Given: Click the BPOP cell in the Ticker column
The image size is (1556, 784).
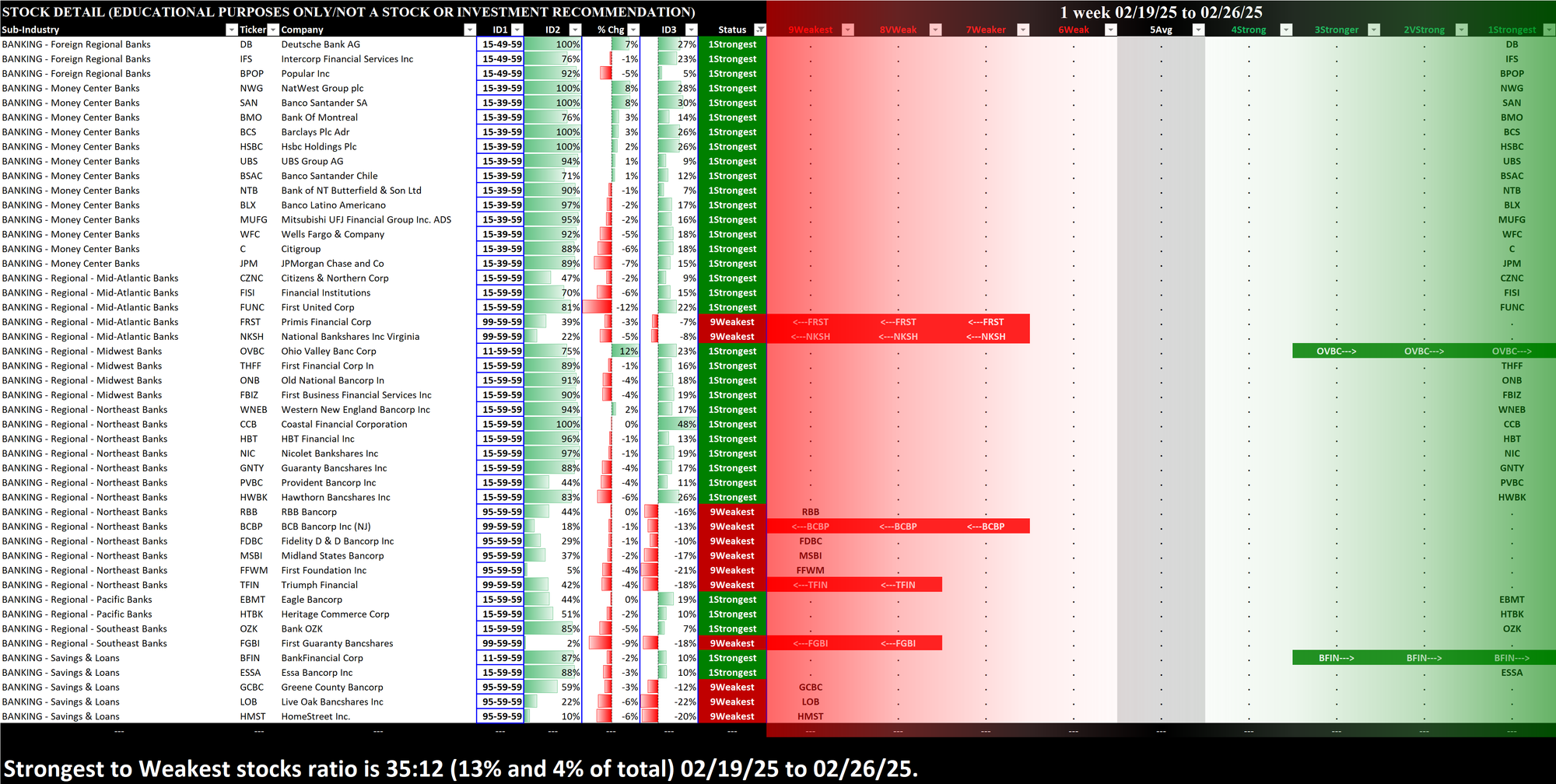Looking at the screenshot, I should 258,74.
